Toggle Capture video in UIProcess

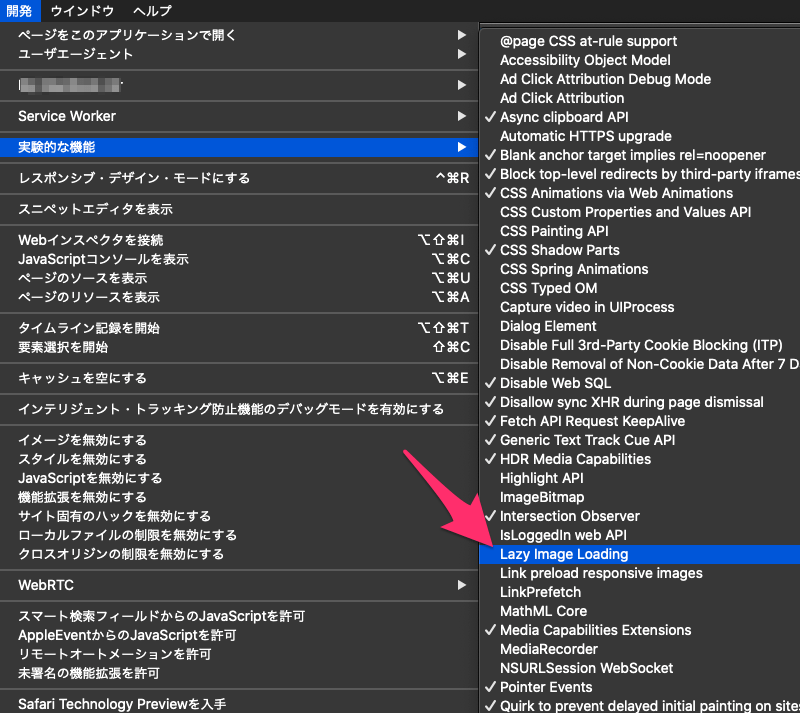pyautogui.click(x=640, y=307)
